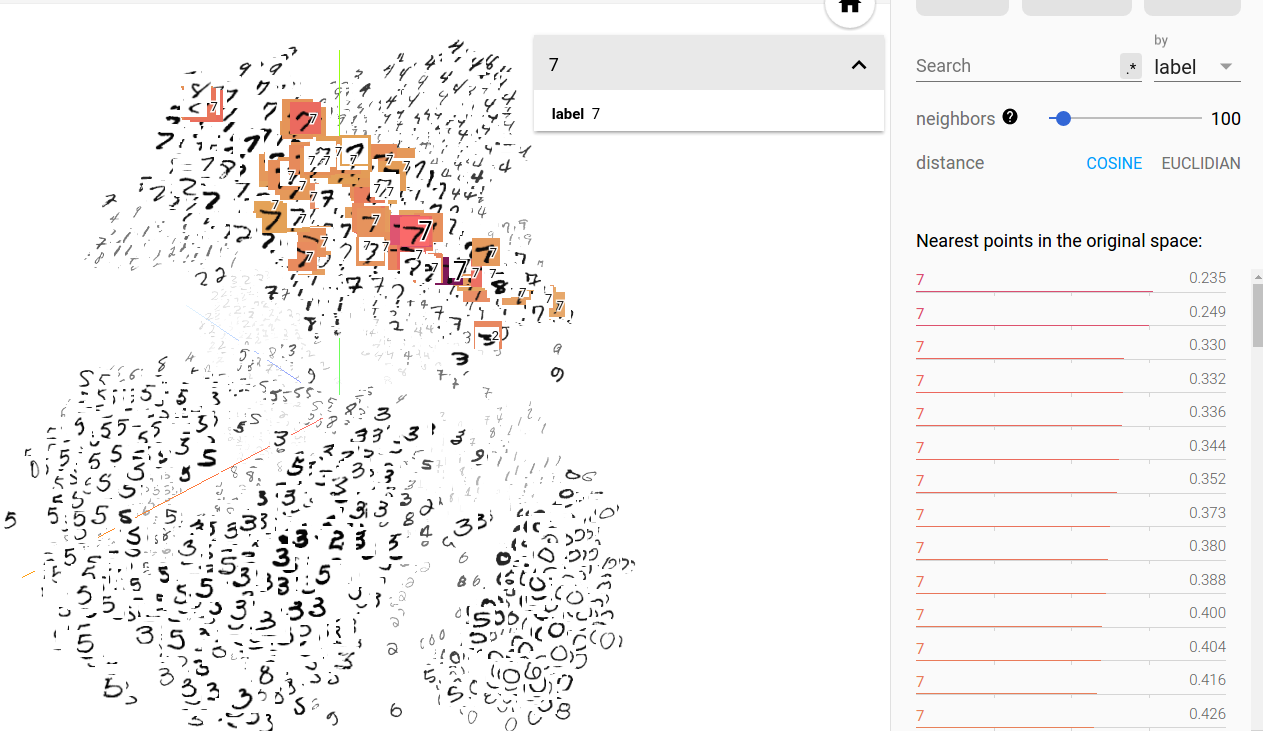Screen dimensions: 1263x731
Task: Select the neighbor entry at distance 0.352
Action: 1070,481
